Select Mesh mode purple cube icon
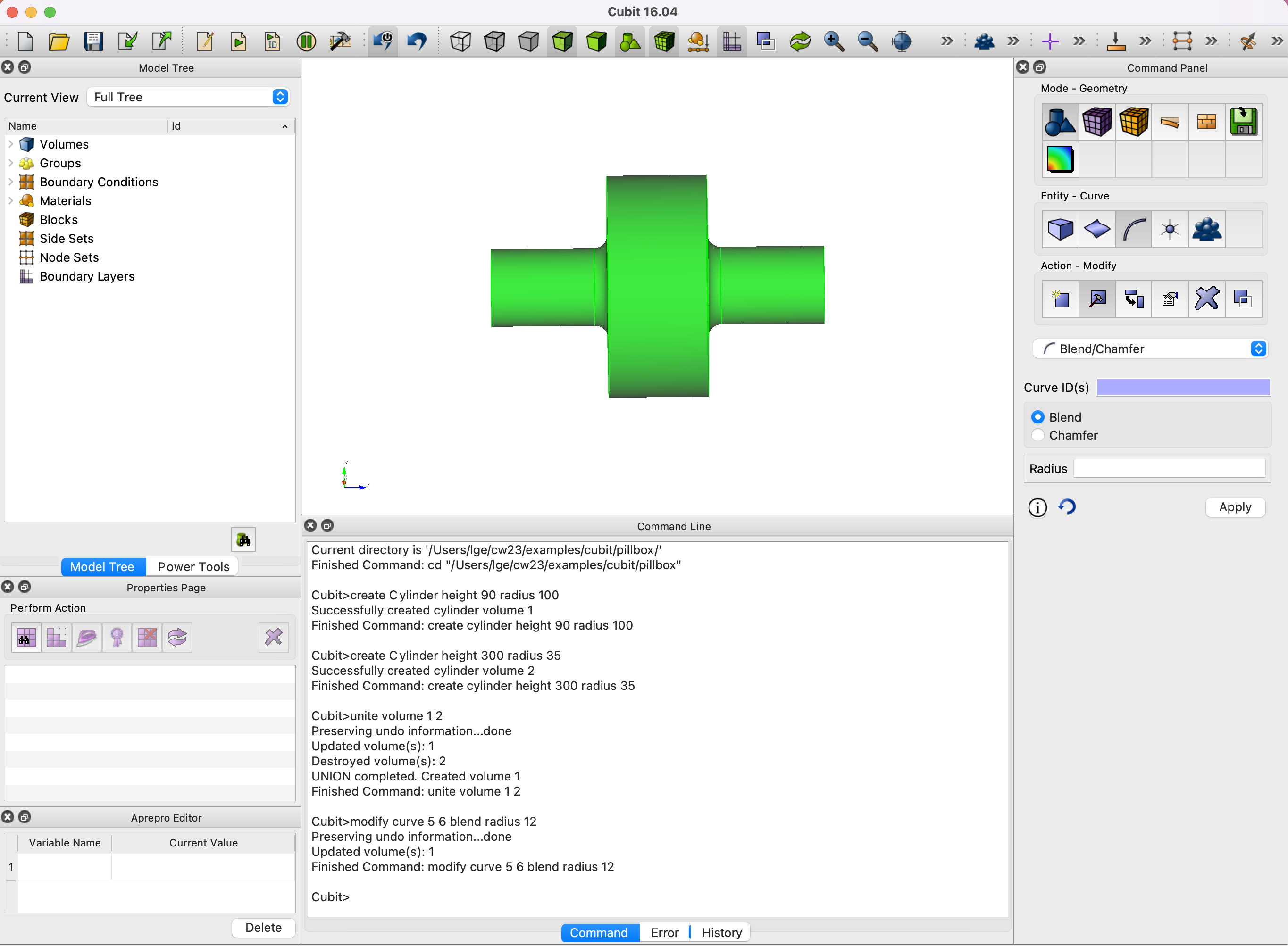The height and width of the screenshot is (946, 1288). click(x=1096, y=121)
